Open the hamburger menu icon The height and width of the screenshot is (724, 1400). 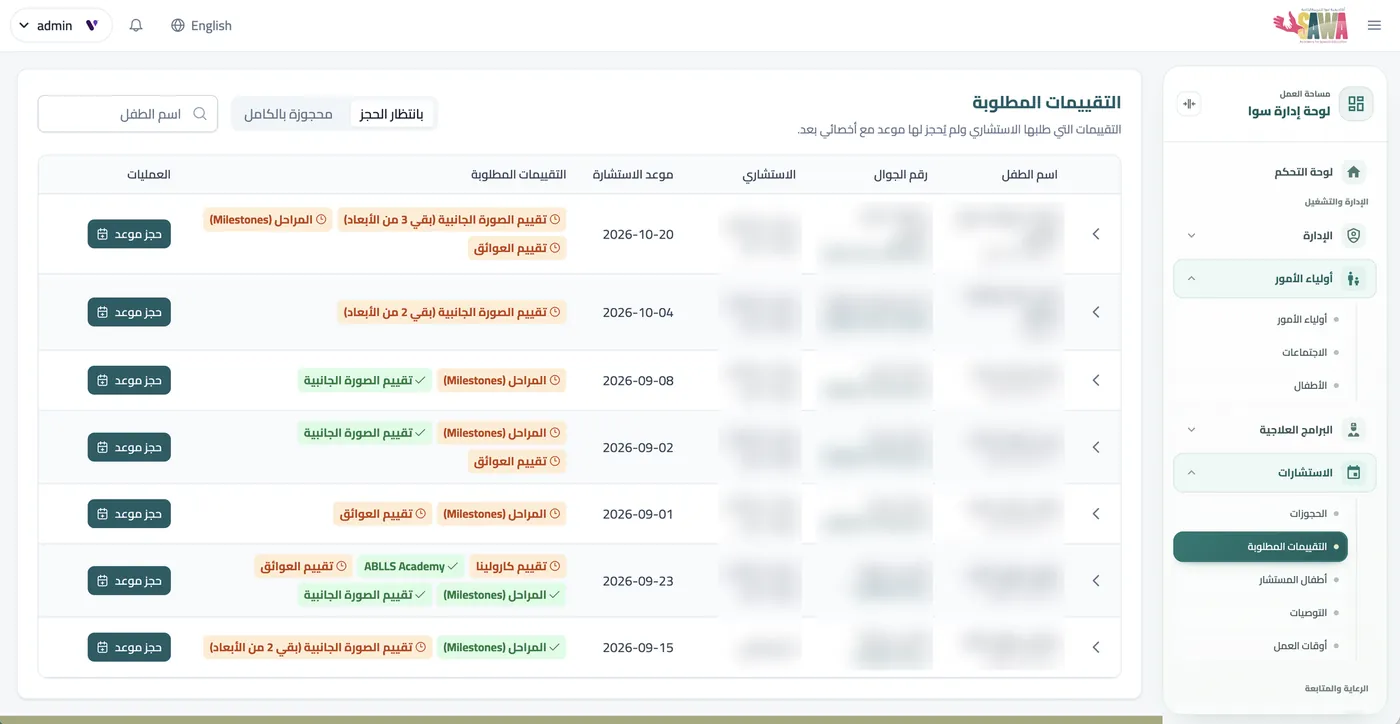(1374, 26)
